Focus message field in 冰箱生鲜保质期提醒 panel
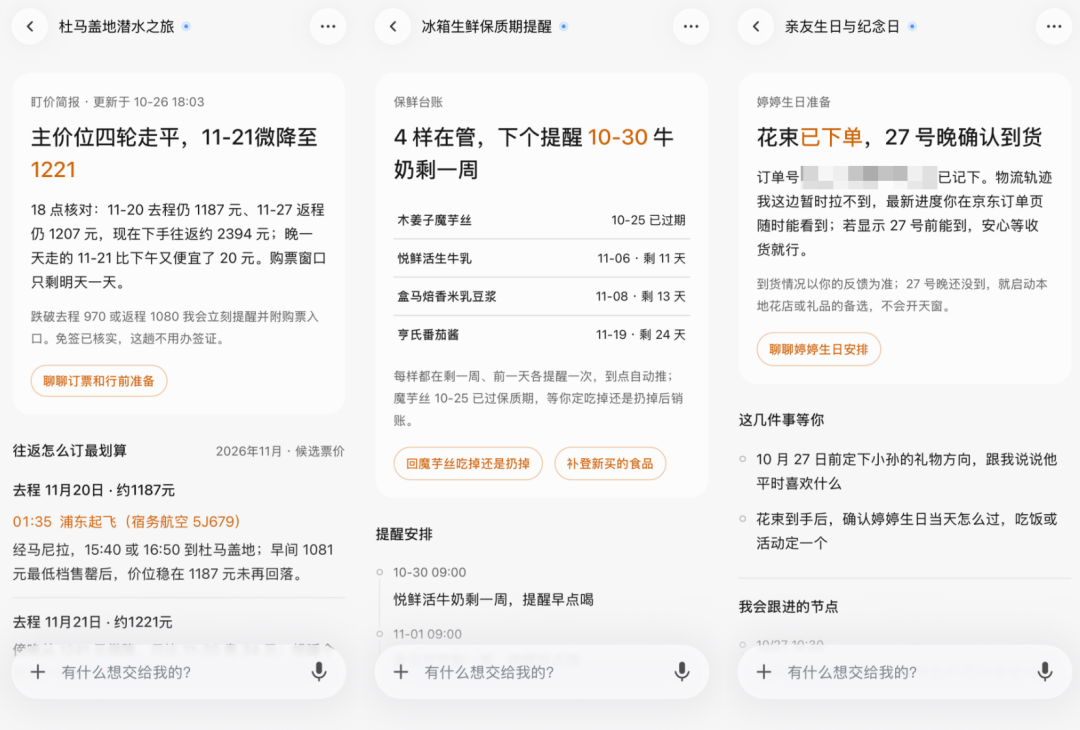 coord(541,672)
